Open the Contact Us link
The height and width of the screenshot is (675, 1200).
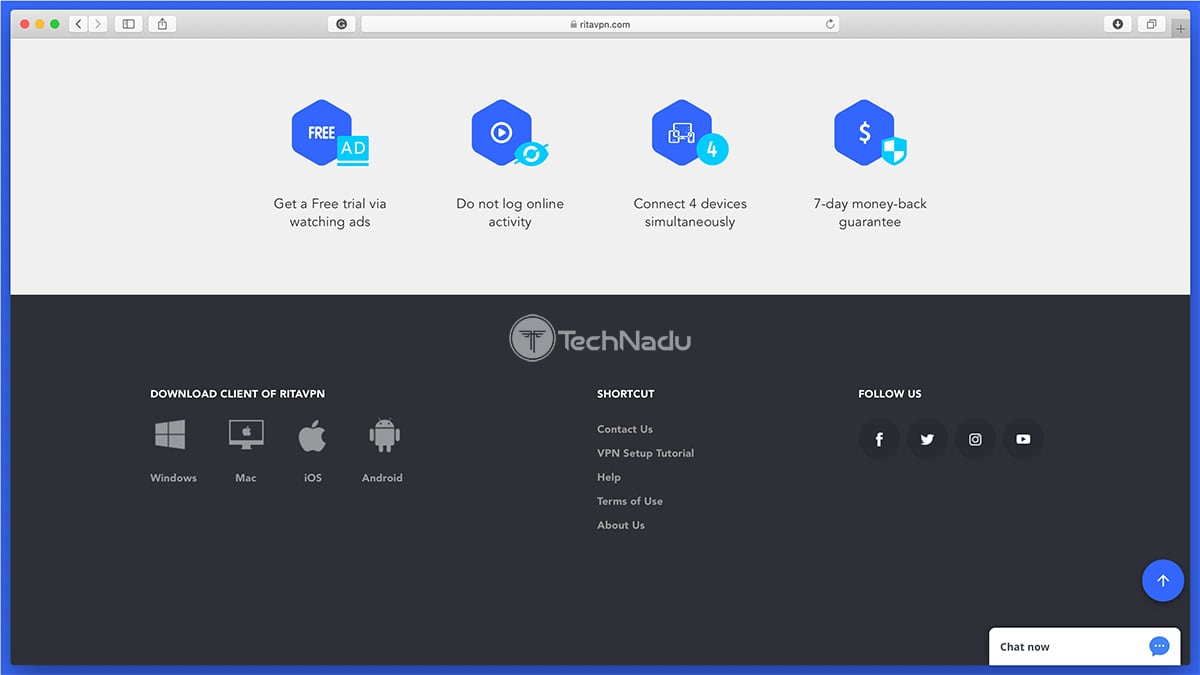click(625, 429)
